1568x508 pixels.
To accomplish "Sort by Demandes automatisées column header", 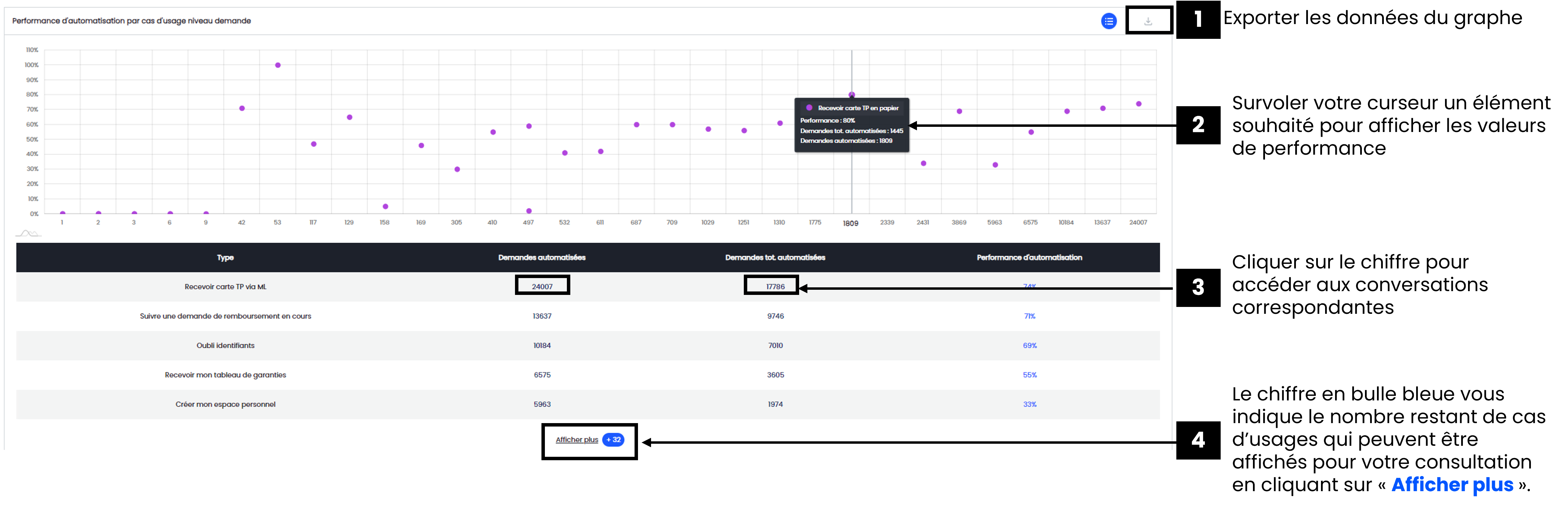I will (x=542, y=258).
